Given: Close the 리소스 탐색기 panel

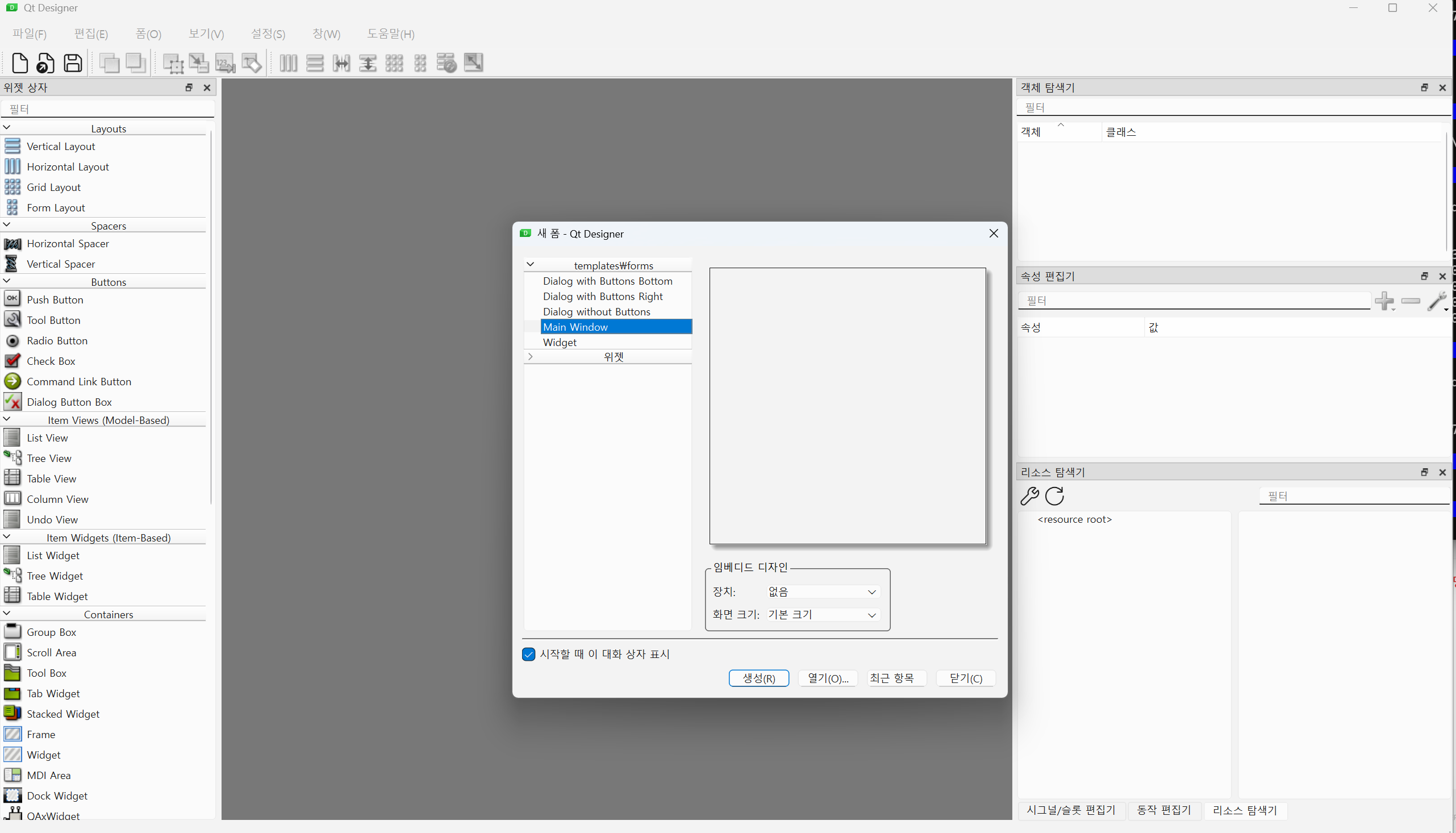Looking at the screenshot, I should [1442, 472].
